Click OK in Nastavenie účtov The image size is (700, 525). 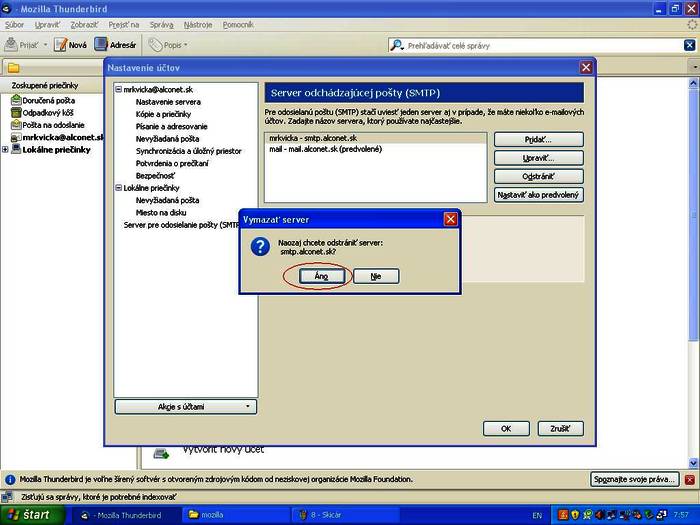[x=506, y=429]
